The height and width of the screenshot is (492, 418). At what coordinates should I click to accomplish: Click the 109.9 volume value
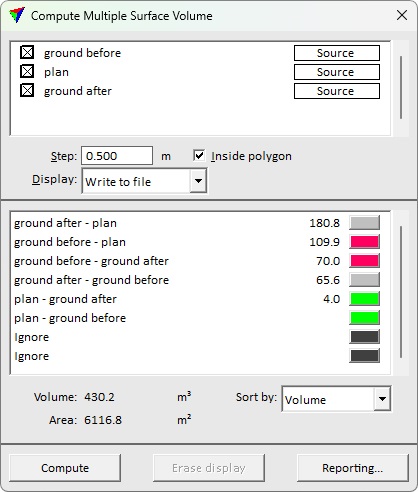[x=325, y=242]
